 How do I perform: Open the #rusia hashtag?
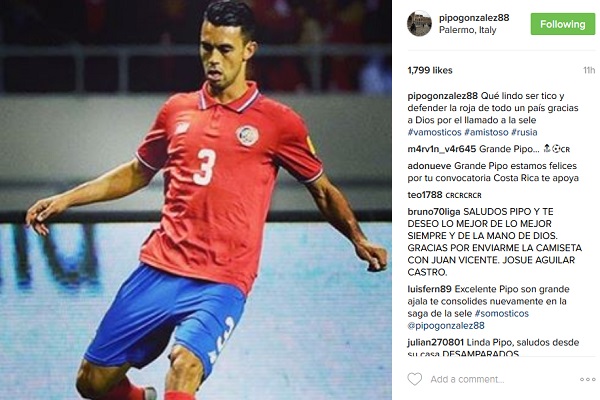(x=524, y=132)
